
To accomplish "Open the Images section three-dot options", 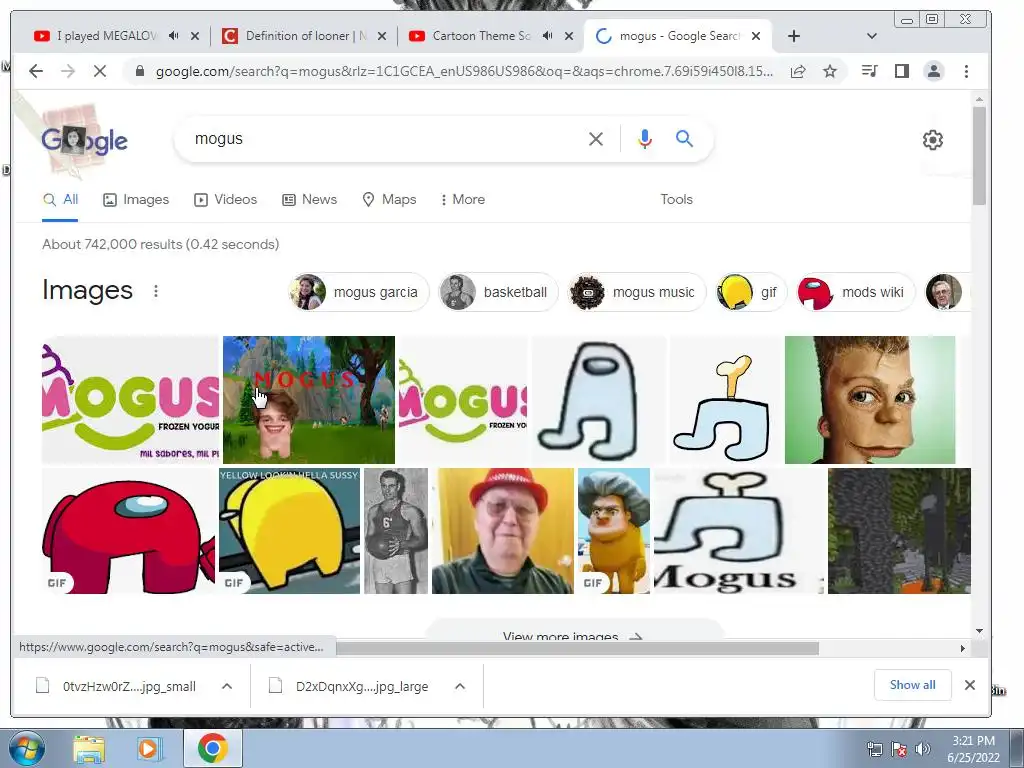I will [x=155, y=291].
